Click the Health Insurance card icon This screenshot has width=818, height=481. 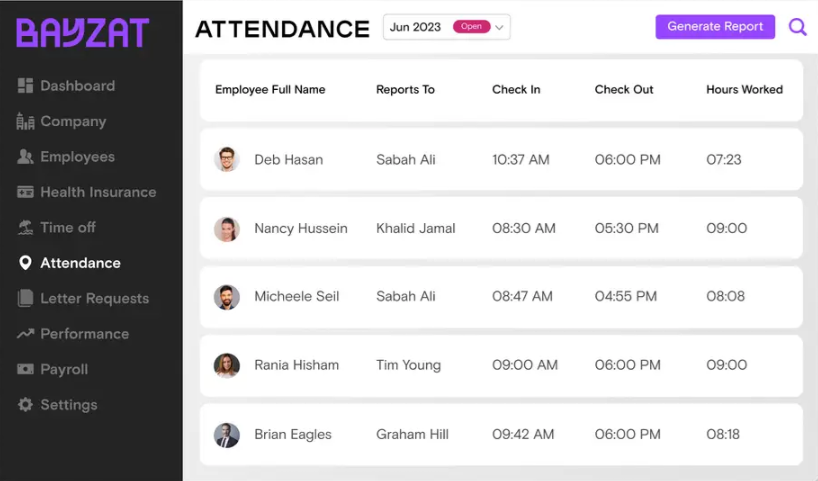coord(25,192)
